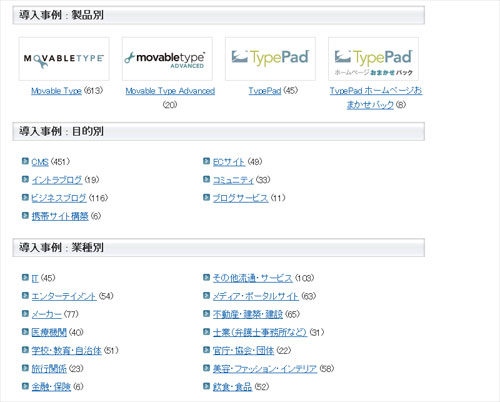The height and width of the screenshot is (402, 500).
Task: Open the その他流通・サービス link
Action: click(253, 278)
